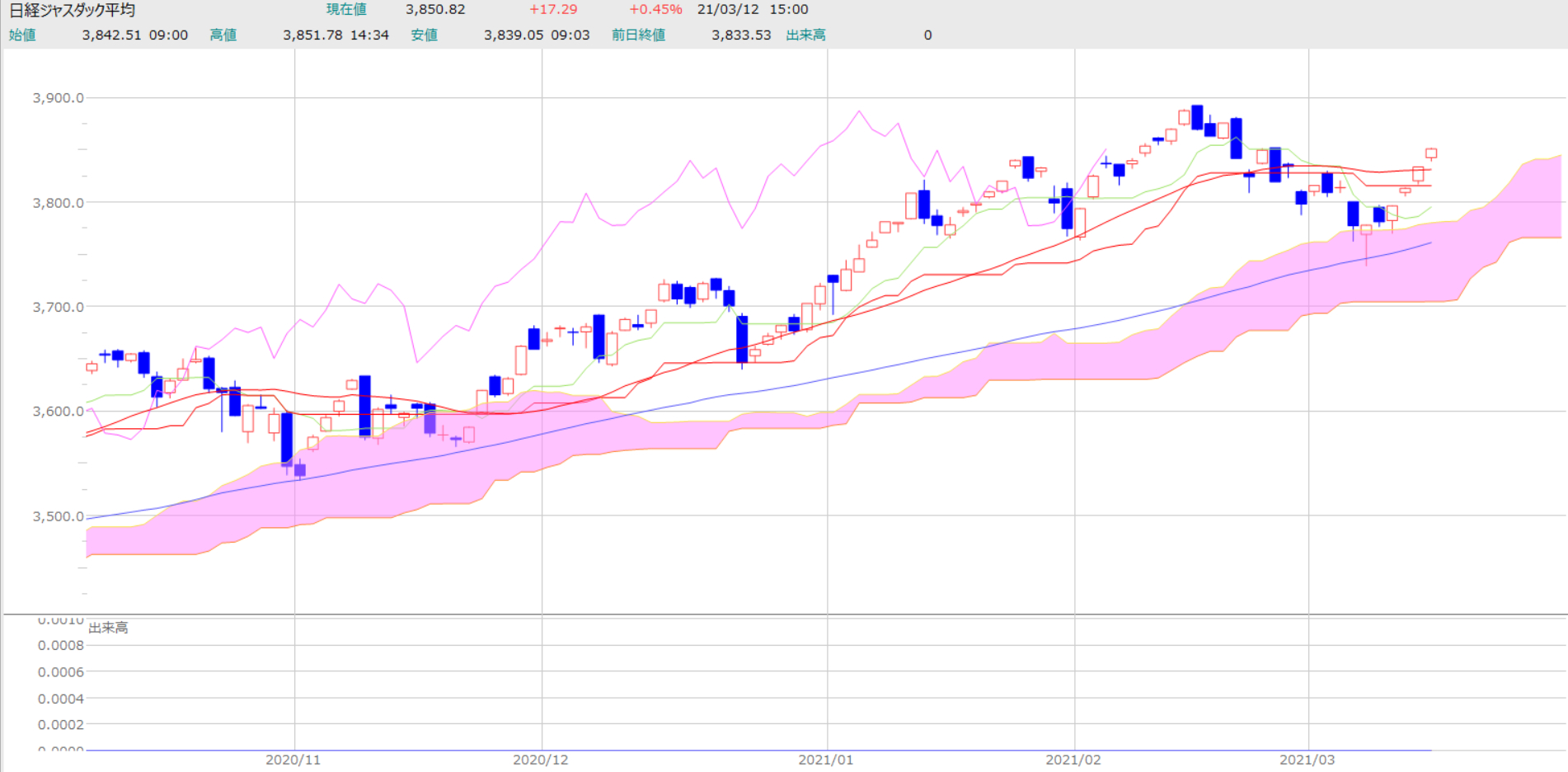
Task: Select the 出来高 label in the header row
Action: 806,35
